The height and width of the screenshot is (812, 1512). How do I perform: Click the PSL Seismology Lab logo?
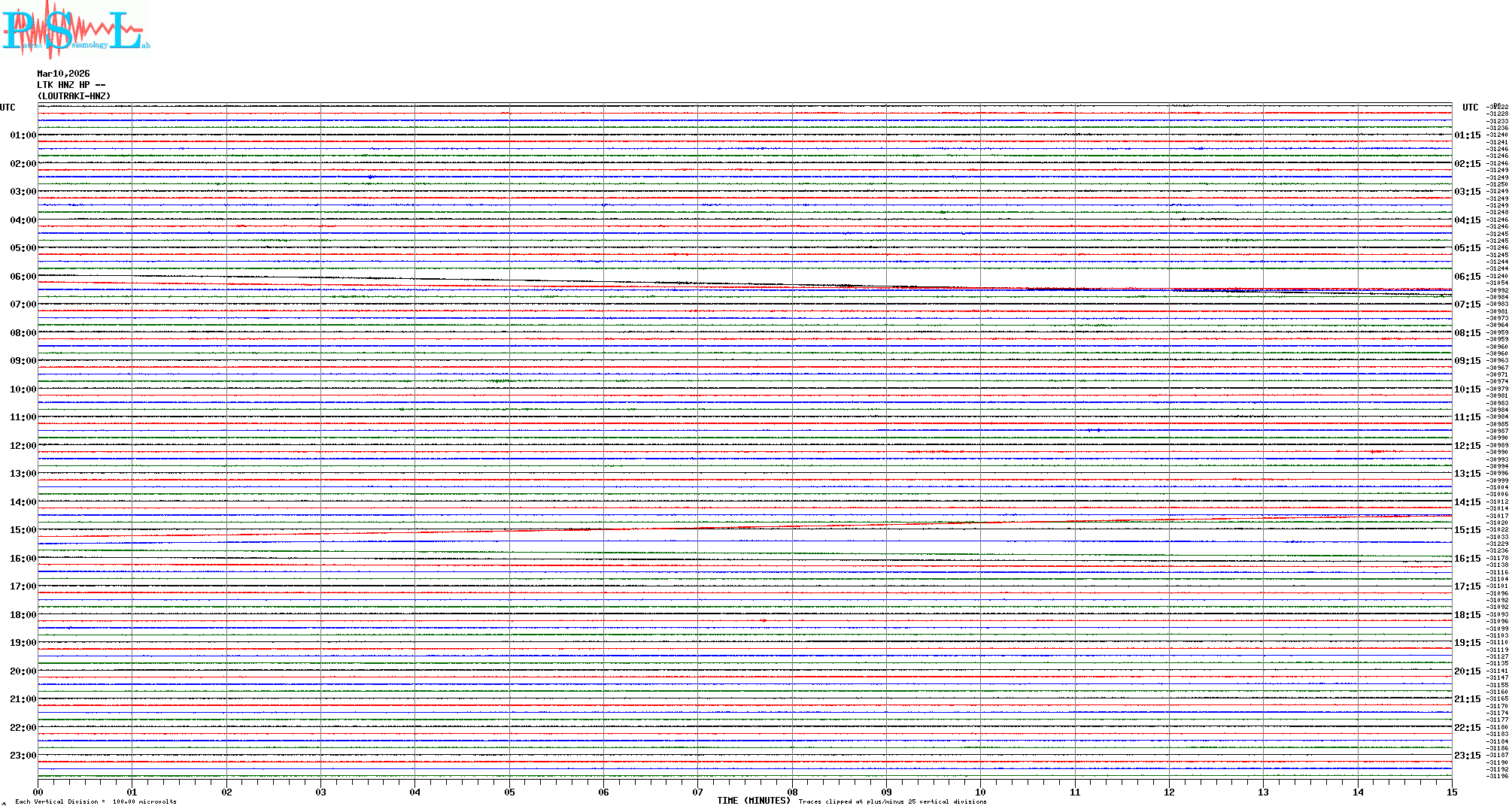[75, 30]
